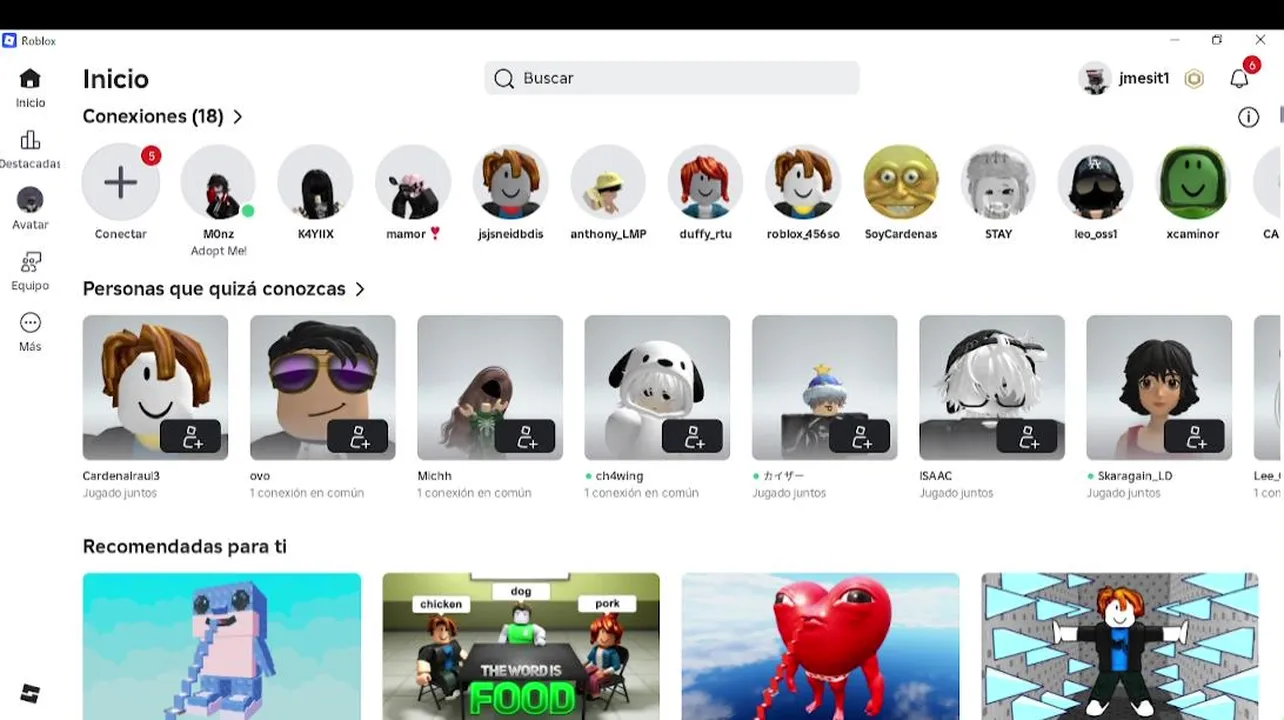Viewport: 1284px width, 720px height.
Task: Open mamor connection avatar
Action: tap(413, 182)
